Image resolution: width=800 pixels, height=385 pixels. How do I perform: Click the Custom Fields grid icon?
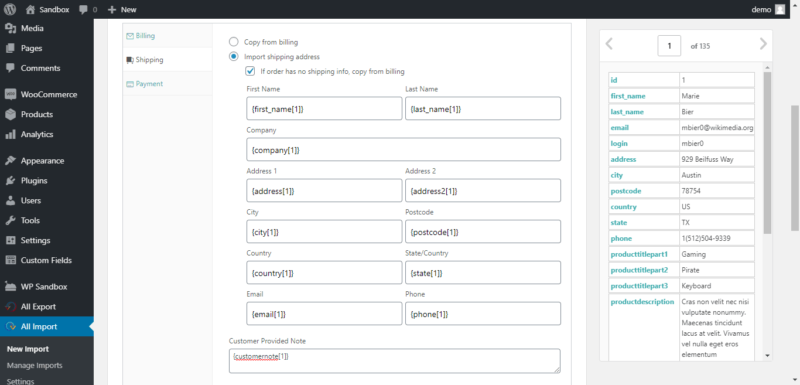coord(10,261)
